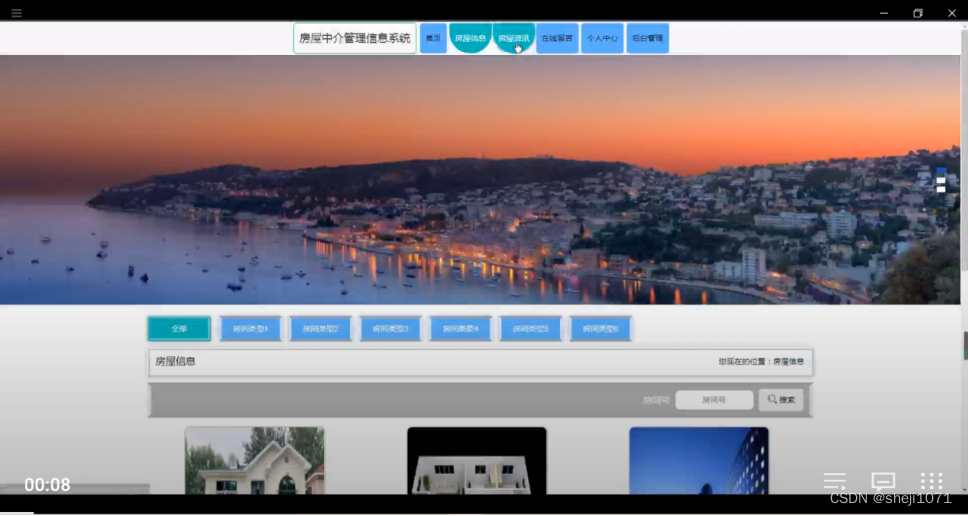Open the white villa house thumbnail
Viewport: 968px width, 516px height.
tap(255, 460)
